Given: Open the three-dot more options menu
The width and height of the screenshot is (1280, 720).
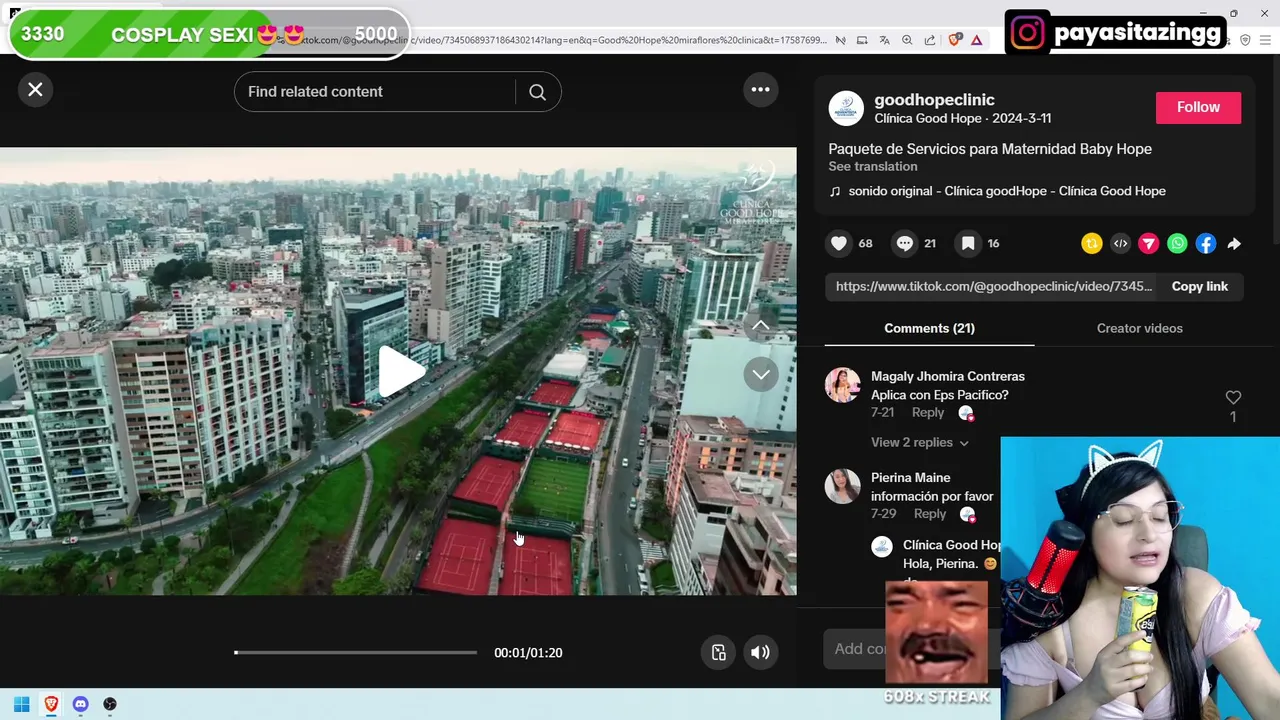Looking at the screenshot, I should point(761,90).
